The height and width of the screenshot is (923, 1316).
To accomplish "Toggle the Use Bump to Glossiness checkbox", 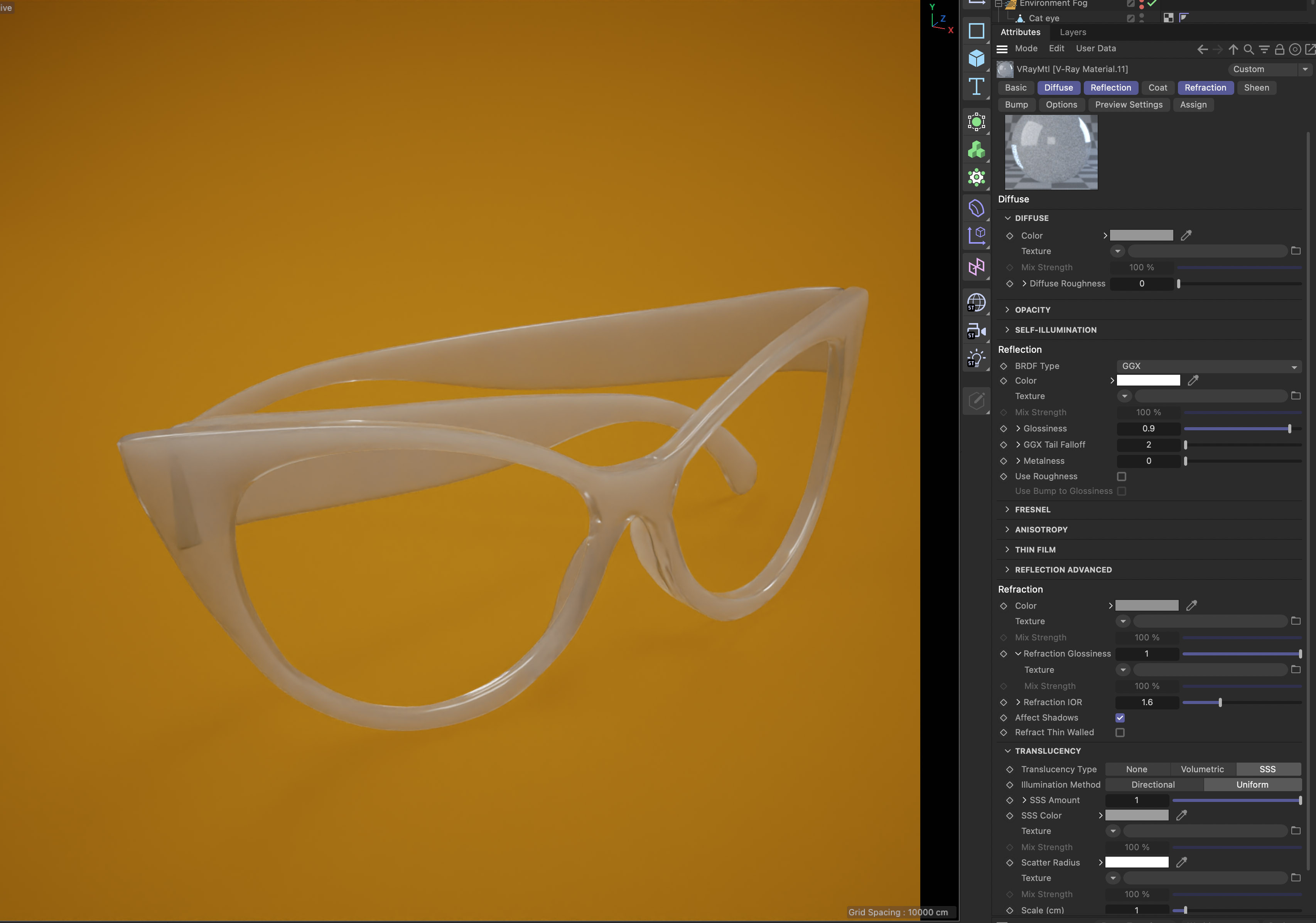I will point(1122,491).
